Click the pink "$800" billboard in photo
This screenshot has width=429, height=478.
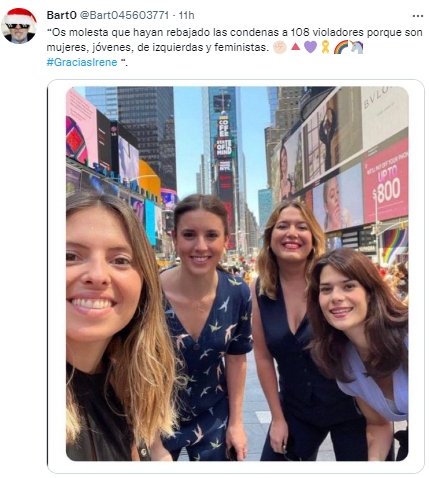tap(386, 182)
